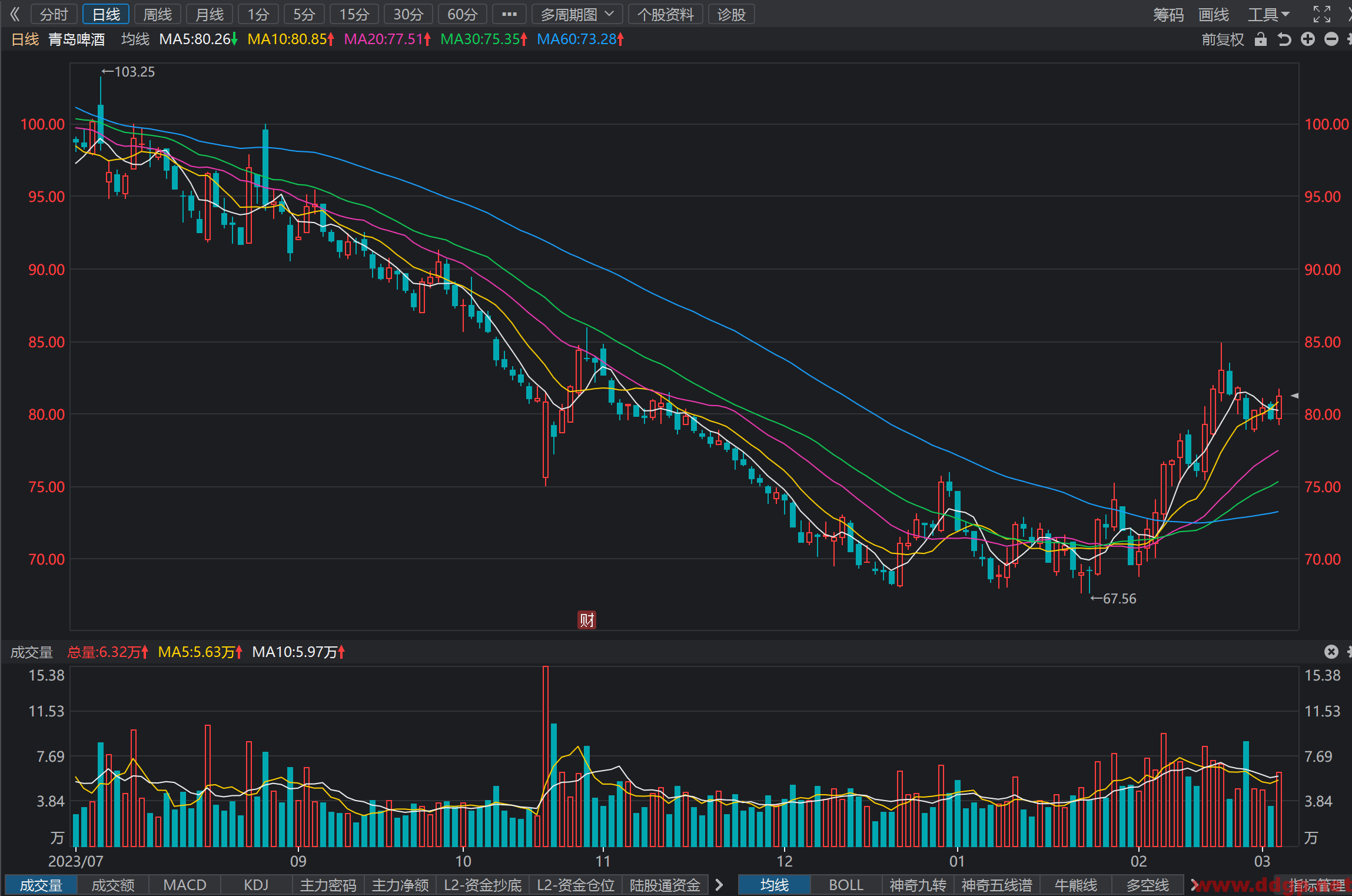Click the 成交量 panel title label
The width and height of the screenshot is (1352, 896).
(x=32, y=652)
